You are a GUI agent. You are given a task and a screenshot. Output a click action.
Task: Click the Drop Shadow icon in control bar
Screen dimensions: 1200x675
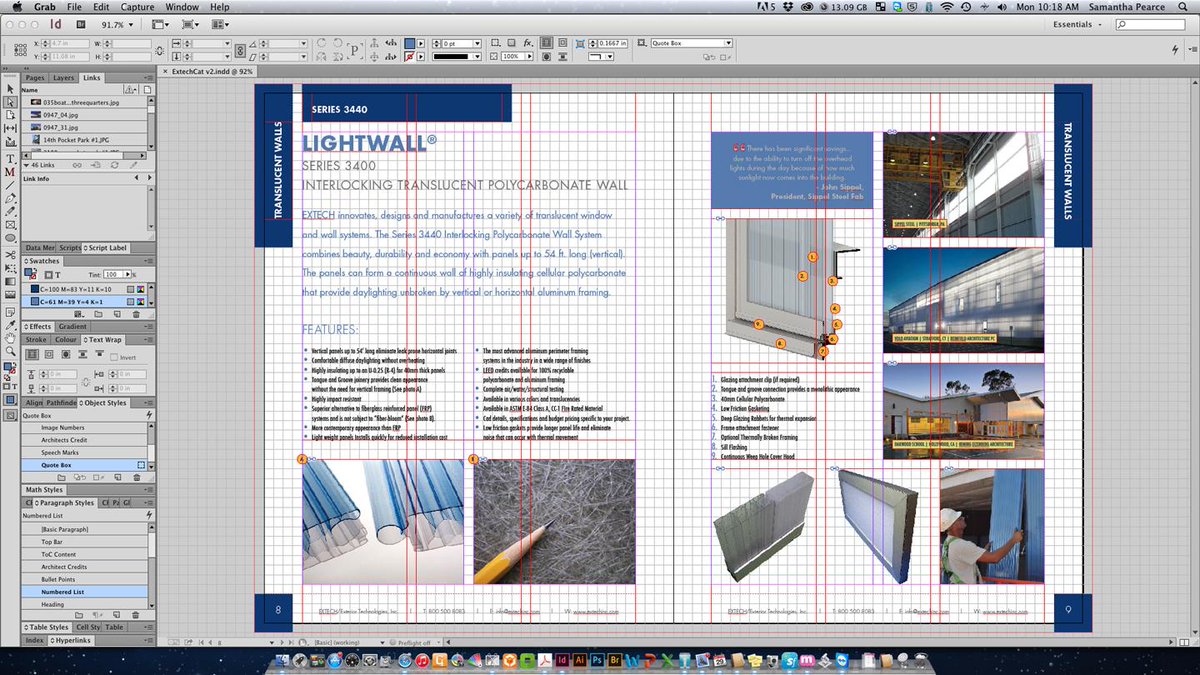[509, 44]
